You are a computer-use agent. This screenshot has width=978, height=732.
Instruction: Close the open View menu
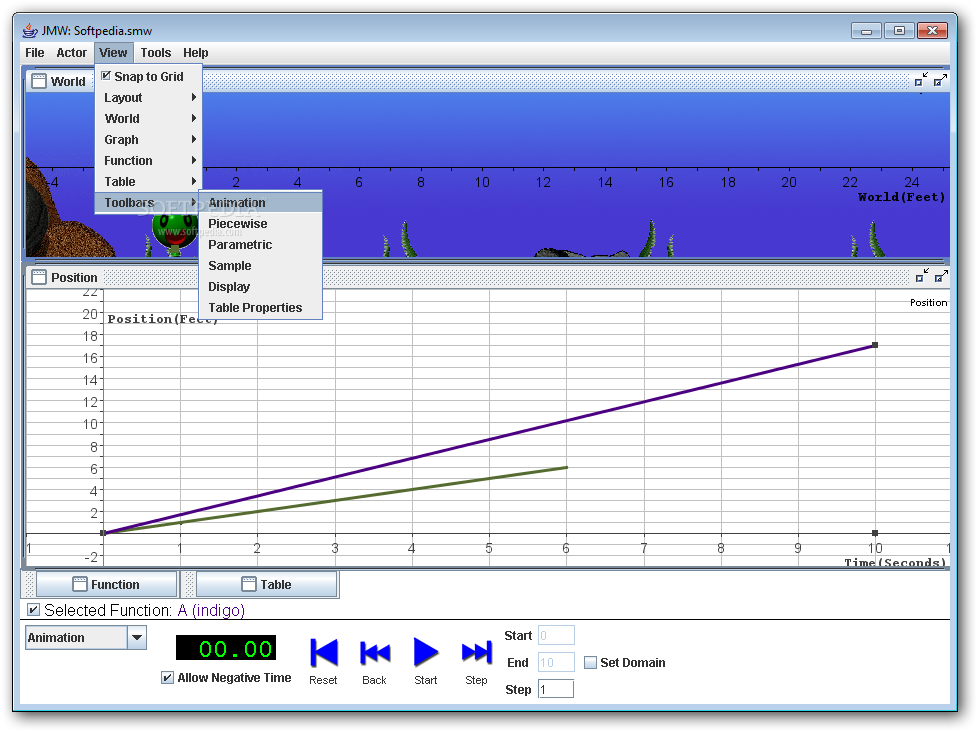pos(113,53)
